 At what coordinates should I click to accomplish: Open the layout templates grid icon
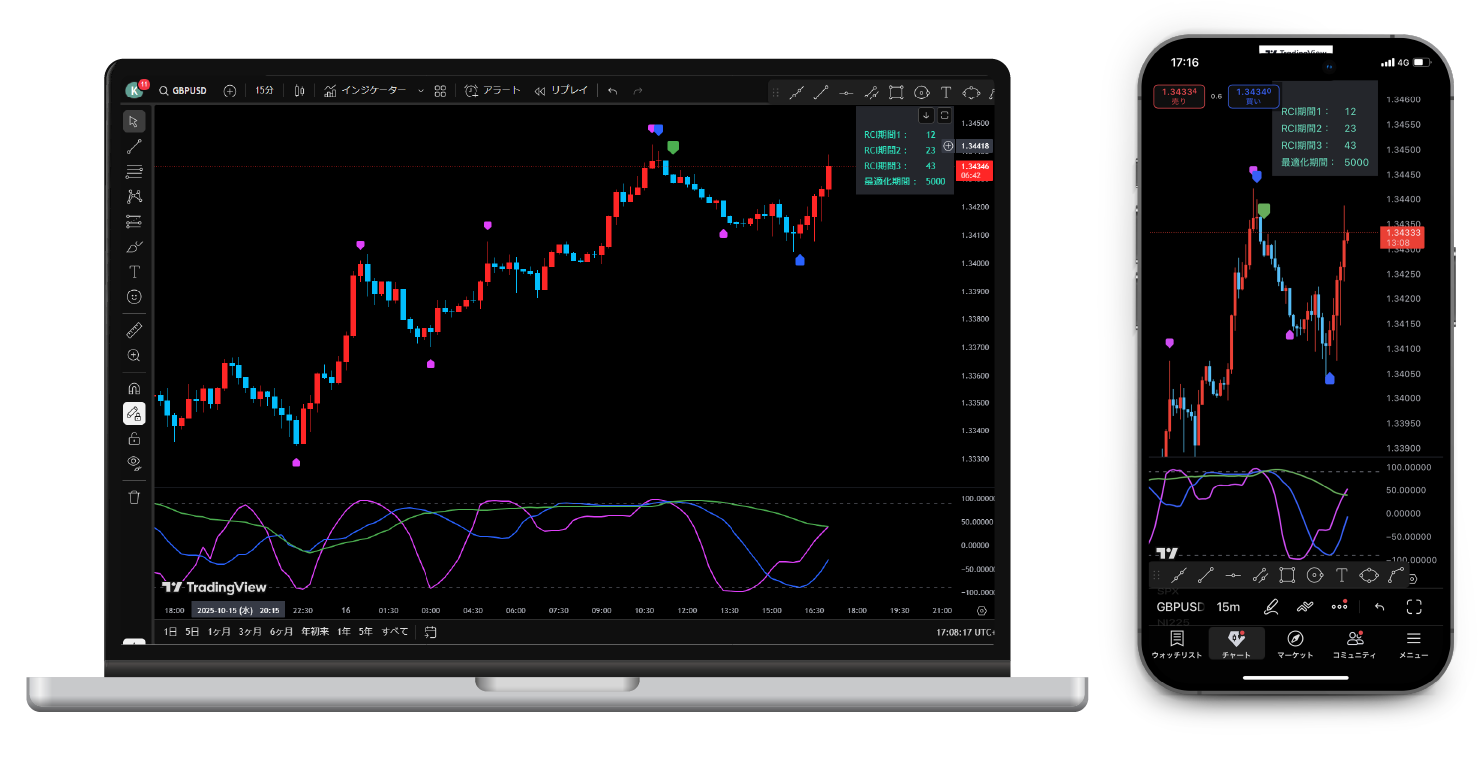point(440,91)
